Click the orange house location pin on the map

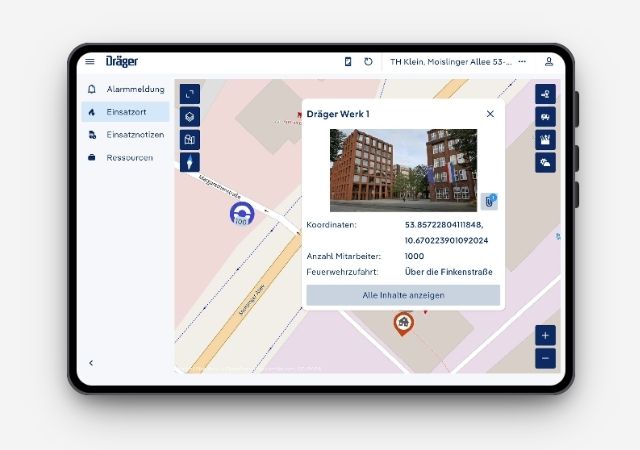(404, 324)
